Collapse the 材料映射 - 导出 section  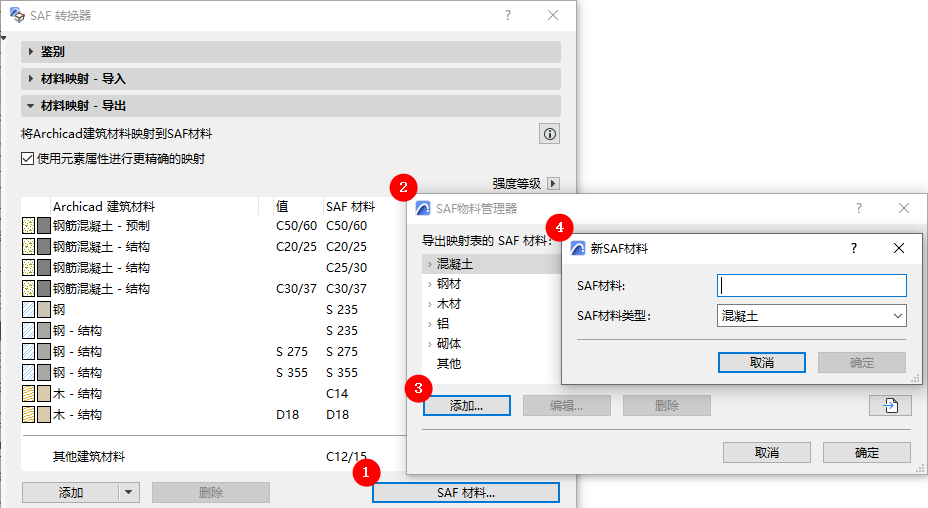[31, 106]
